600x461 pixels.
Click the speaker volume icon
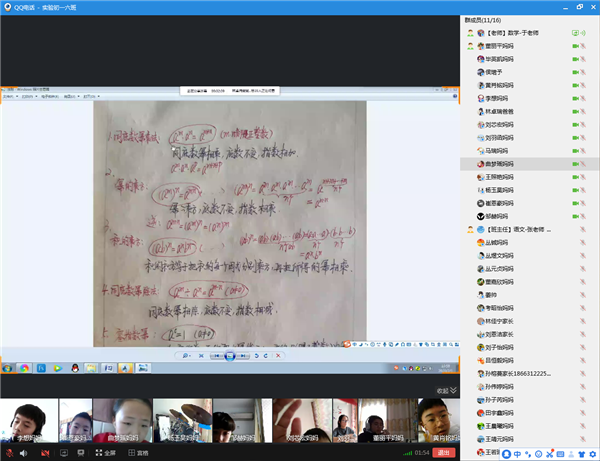tap(23, 453)
